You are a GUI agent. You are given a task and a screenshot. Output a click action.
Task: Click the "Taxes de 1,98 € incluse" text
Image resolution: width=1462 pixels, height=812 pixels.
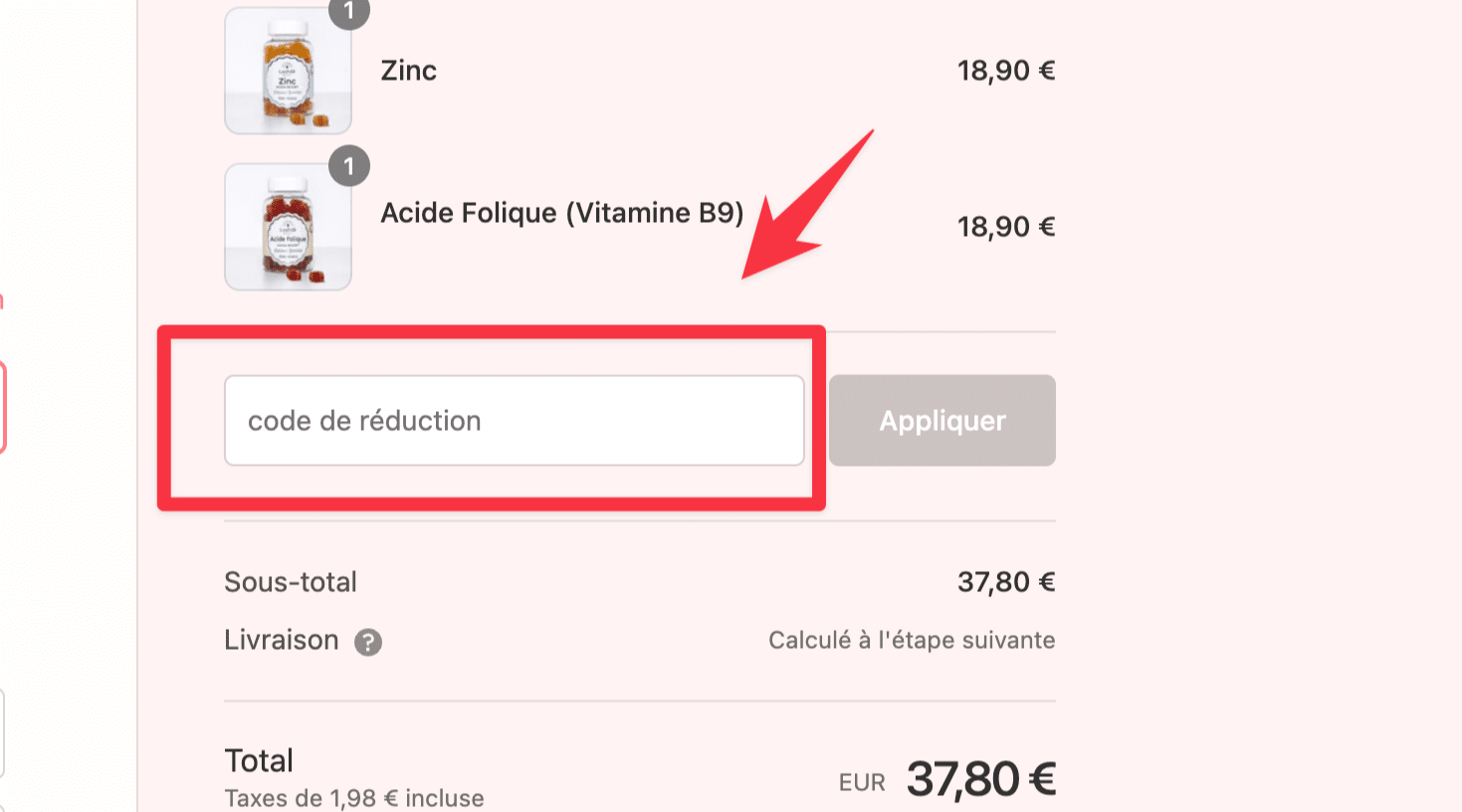pos(354,798)
